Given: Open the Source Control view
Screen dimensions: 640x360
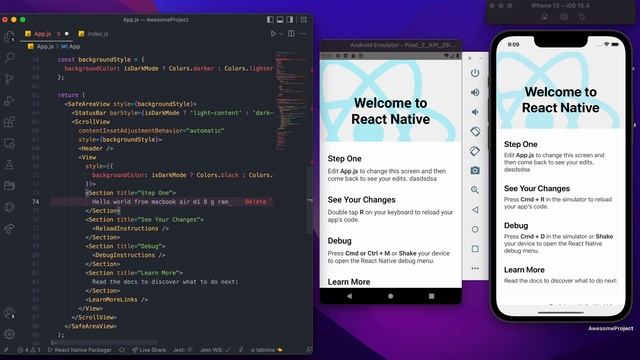Looking at the screenshot, I should click(x=9, y=79).
